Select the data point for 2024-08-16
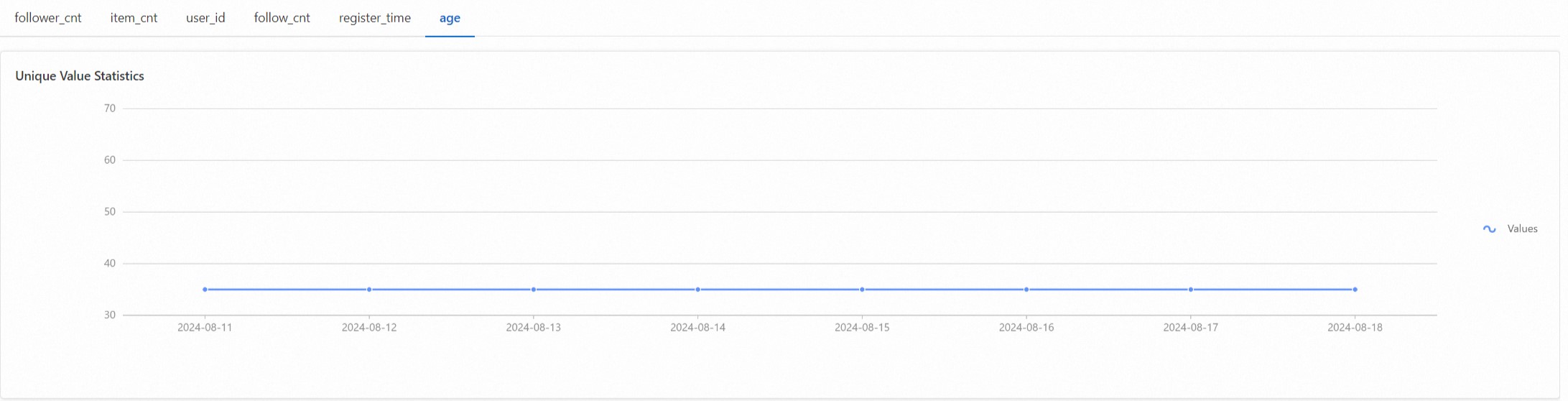This screenshot has width=1568, height=401. pos(1026,290)
